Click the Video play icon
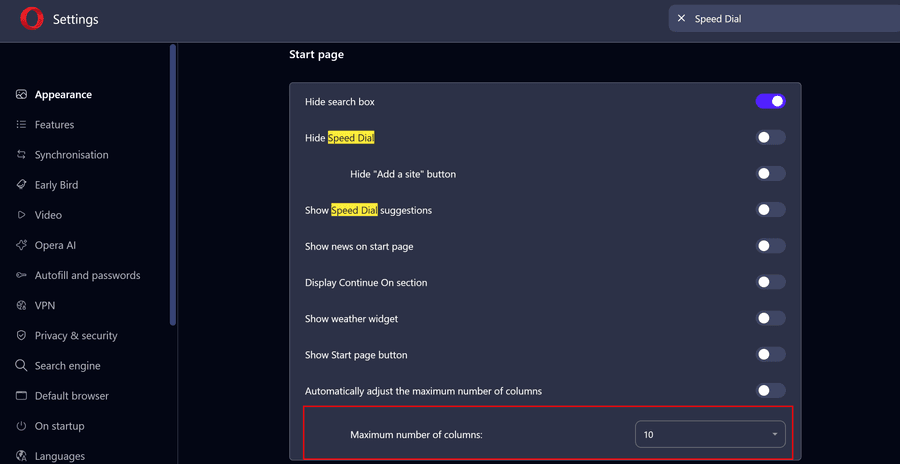This screenshot has height=464, width=900. pos(21,215)
